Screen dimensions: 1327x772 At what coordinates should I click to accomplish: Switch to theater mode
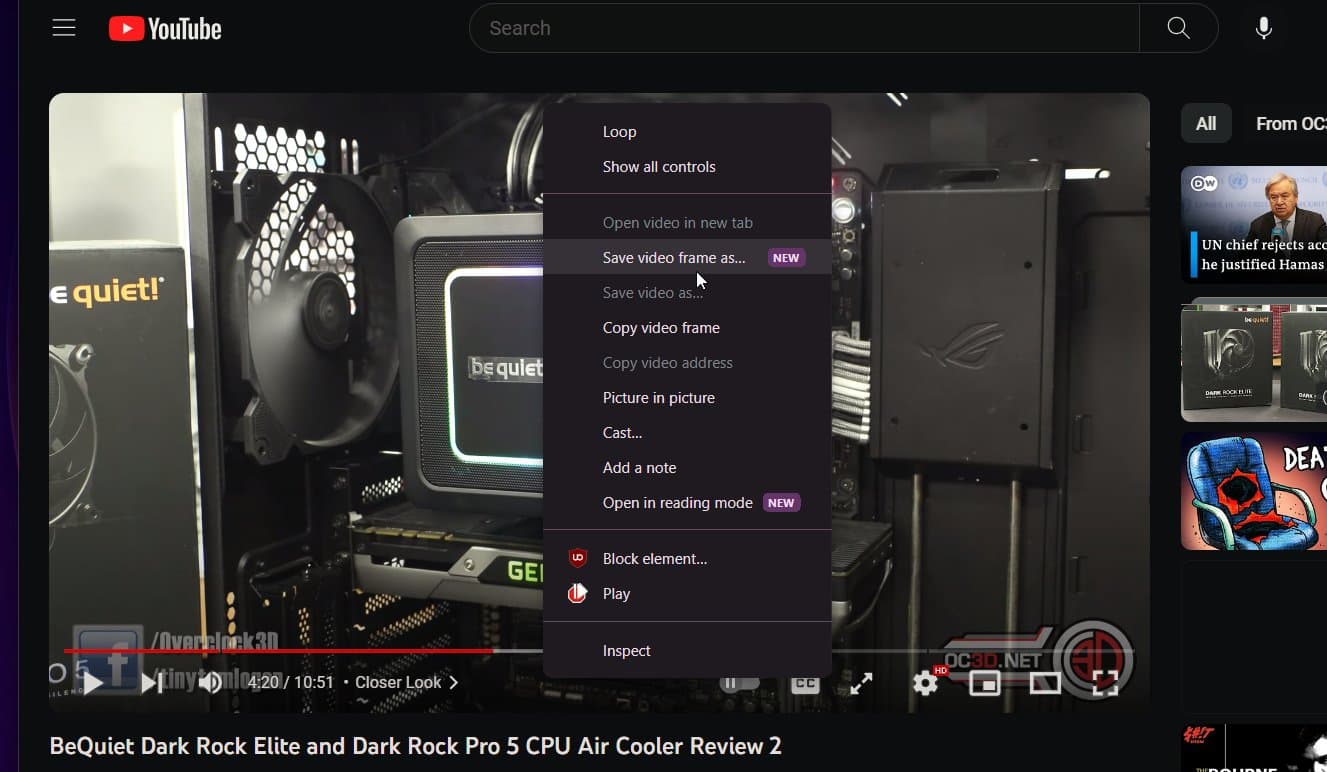(1045, 683)
